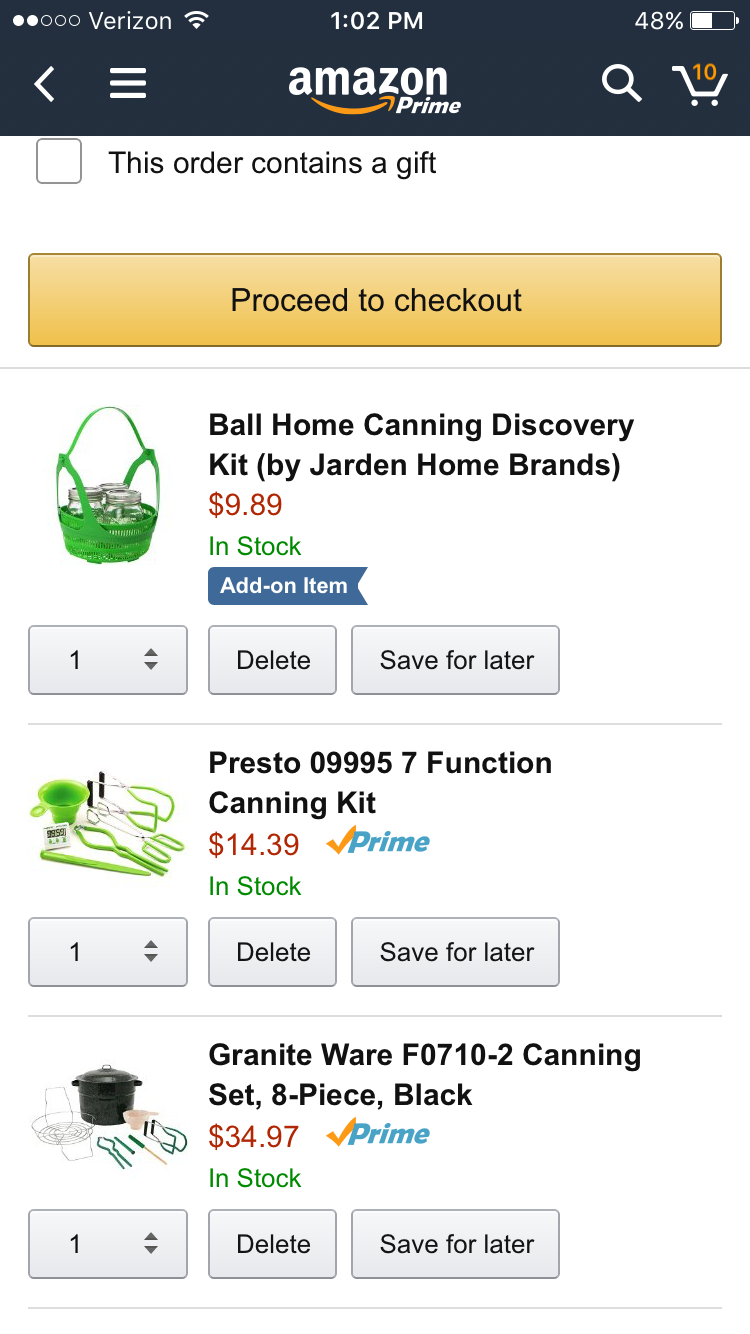
Task: Check 'This order contains a gift'
Action: [x=59, y=162]
